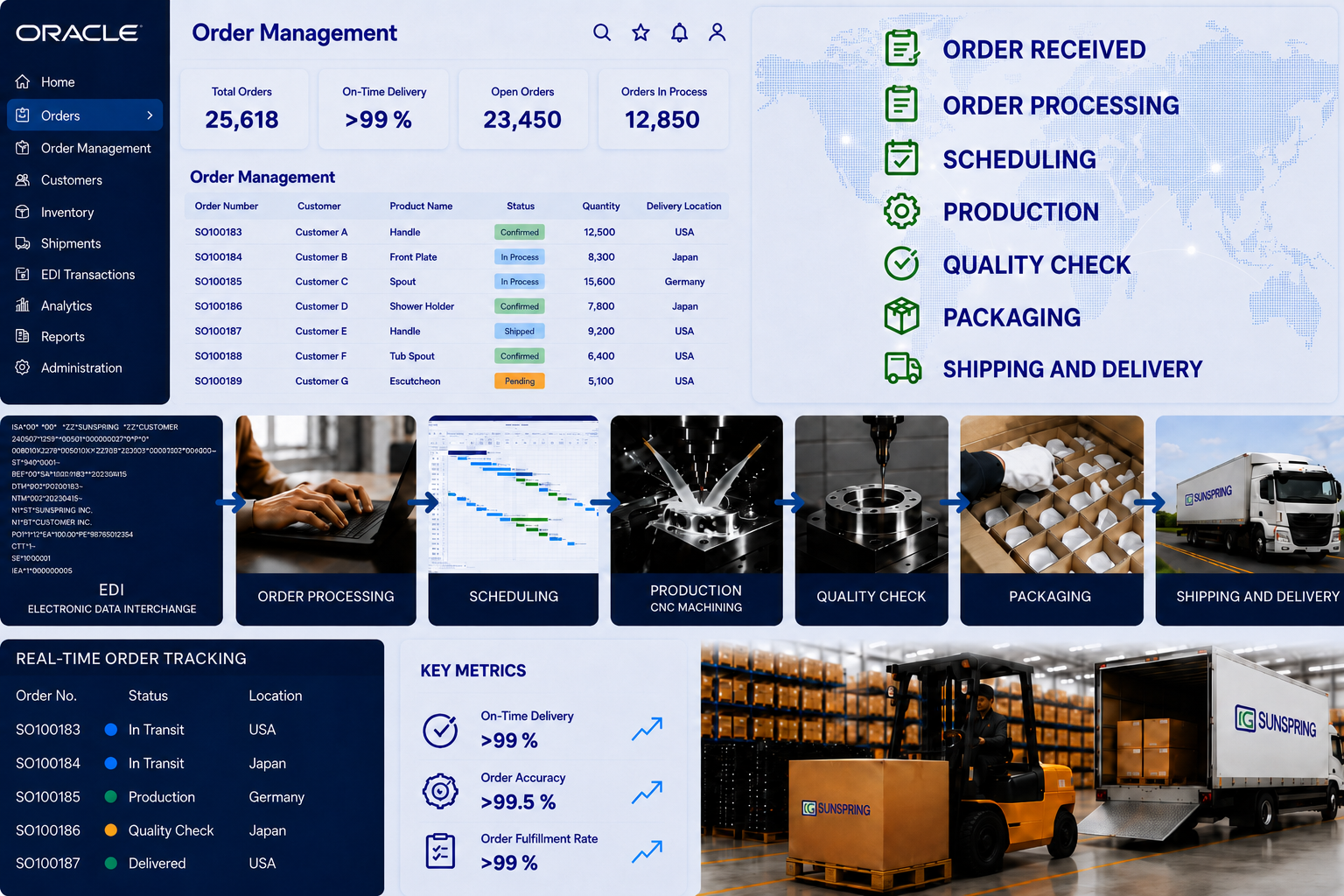Click the trend arrow beside On-Time Delivery metric
This screenshot has height=896, width=1344.
pos(647,729)
